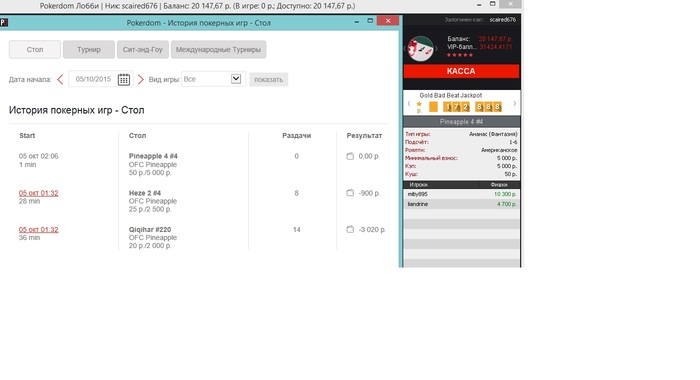Viewport: 700px width, 380px height.
Task: Open the Вид игры dropdown
Action: [213, 79]
